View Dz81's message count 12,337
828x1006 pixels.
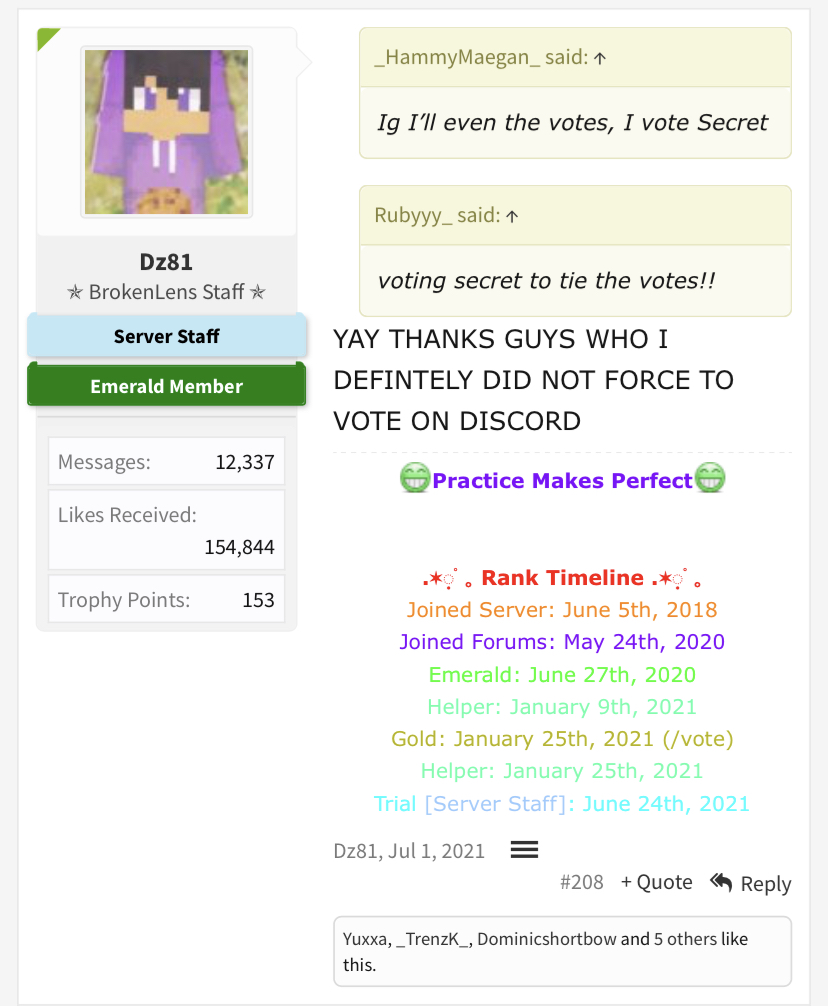pos(245,462)
